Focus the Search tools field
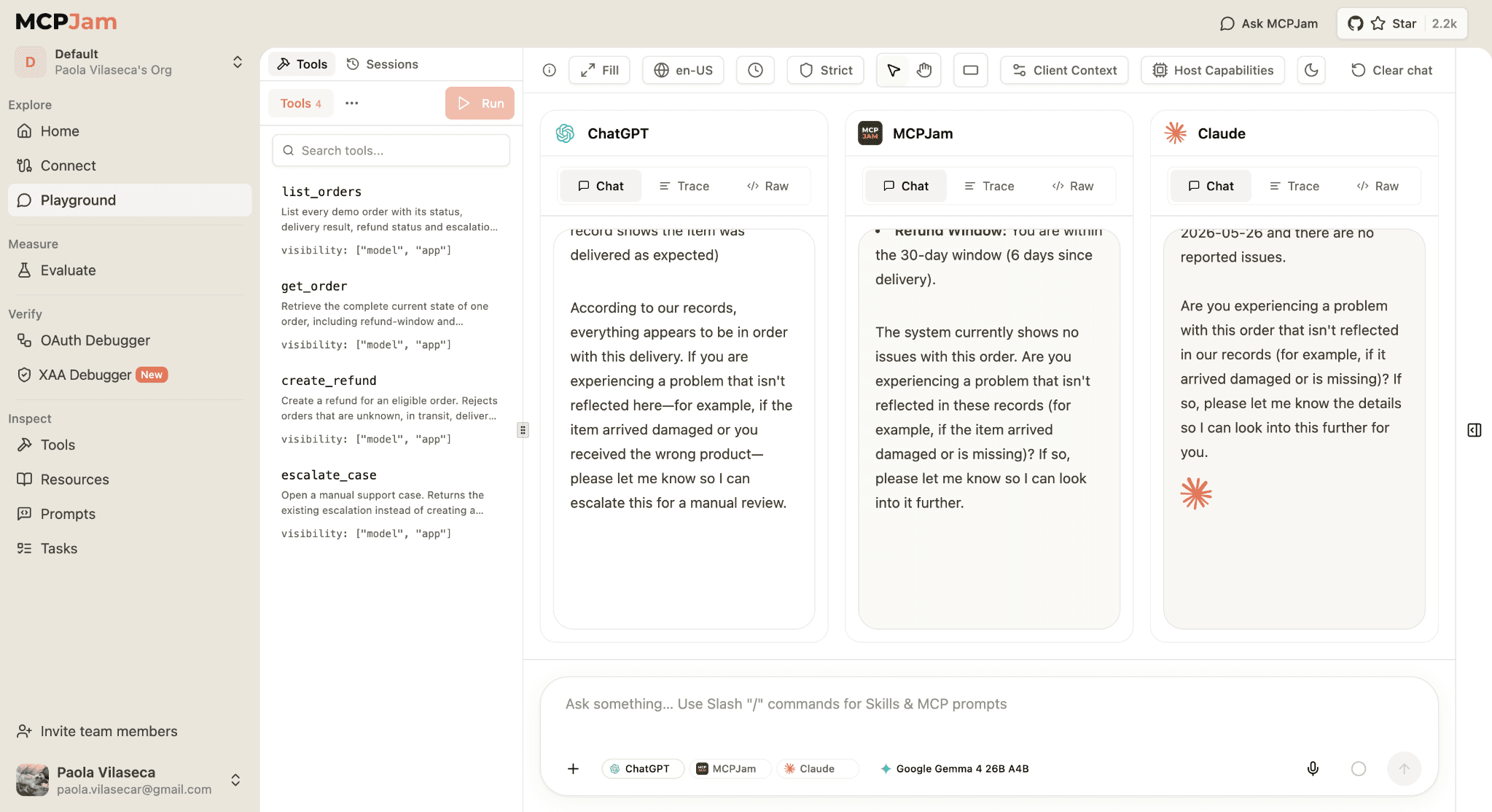The width and height of the screenshot is (1492, 812). pyautogui.click(x=391, y=150)
